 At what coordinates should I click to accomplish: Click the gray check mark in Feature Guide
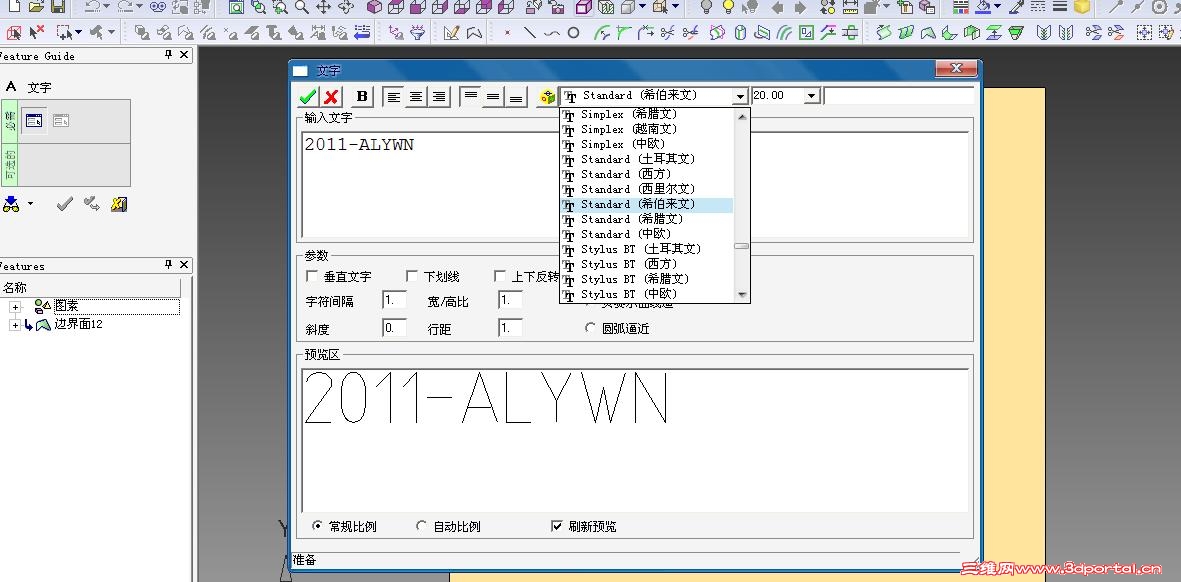click(65, 204)
